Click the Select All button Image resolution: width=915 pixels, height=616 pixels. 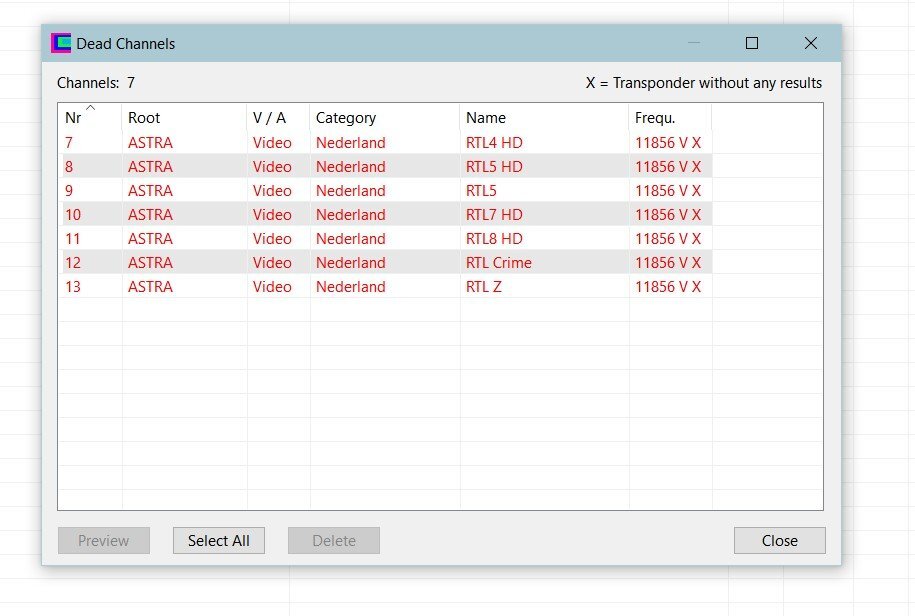click(x=219, y=541)
